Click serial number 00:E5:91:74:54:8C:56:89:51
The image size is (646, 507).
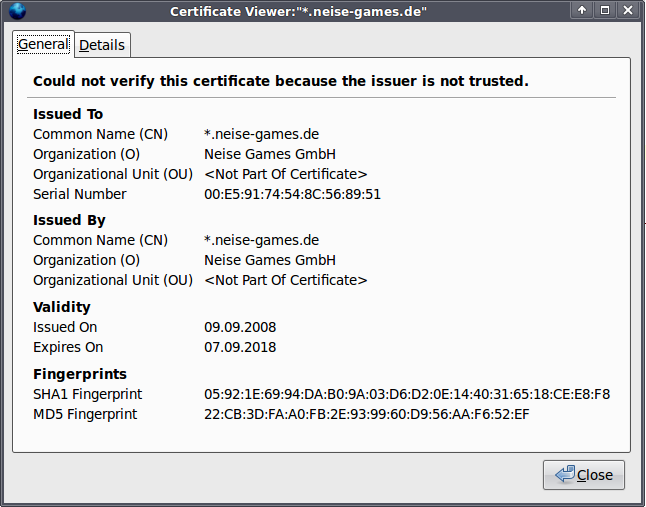293,194
